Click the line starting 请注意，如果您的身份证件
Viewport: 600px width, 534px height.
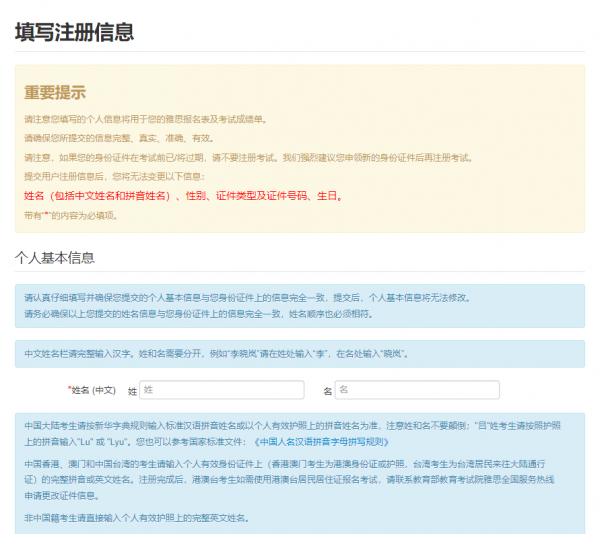pyautogui.click(x=249, y=158)
